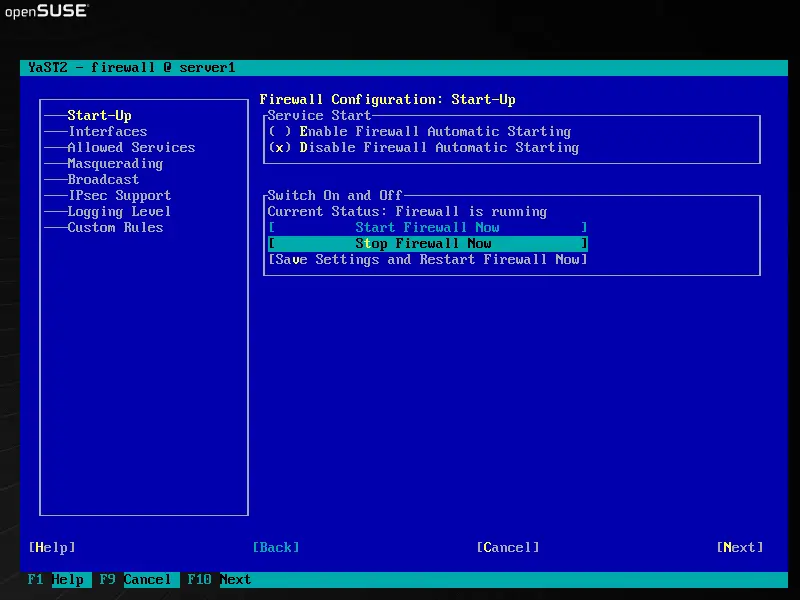
Task: Click F10 Next in the function key bar
Action: pos(219,580)
